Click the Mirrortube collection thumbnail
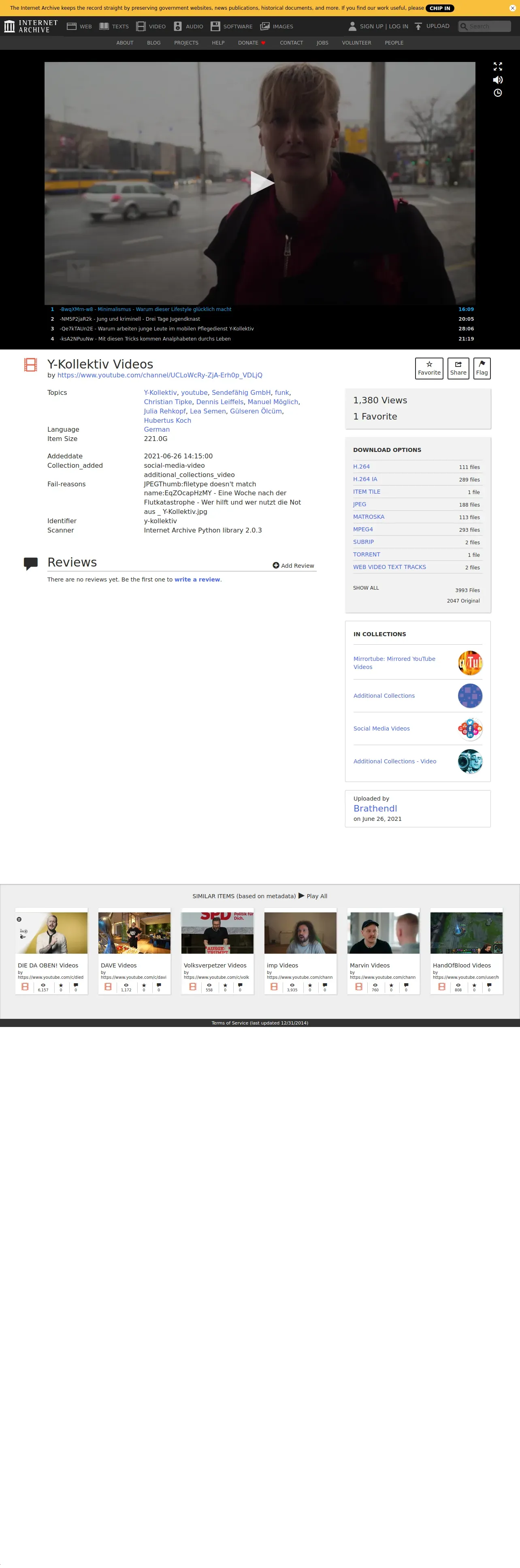 click(470, 663)
